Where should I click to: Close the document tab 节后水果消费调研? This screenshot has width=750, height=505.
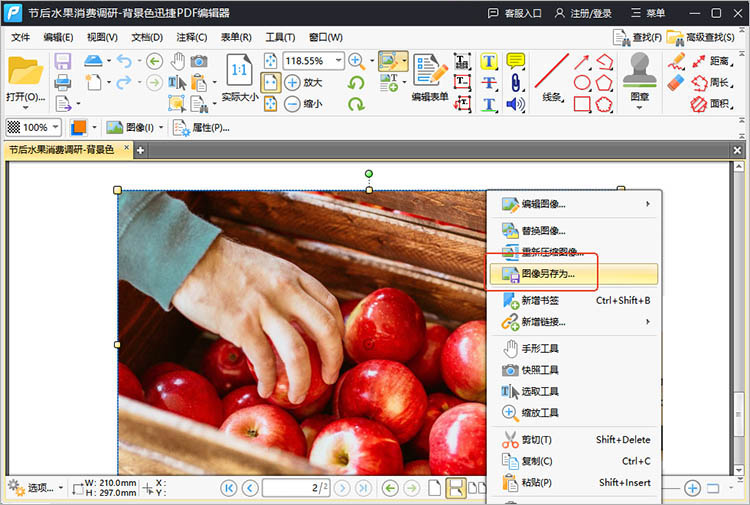126,148
